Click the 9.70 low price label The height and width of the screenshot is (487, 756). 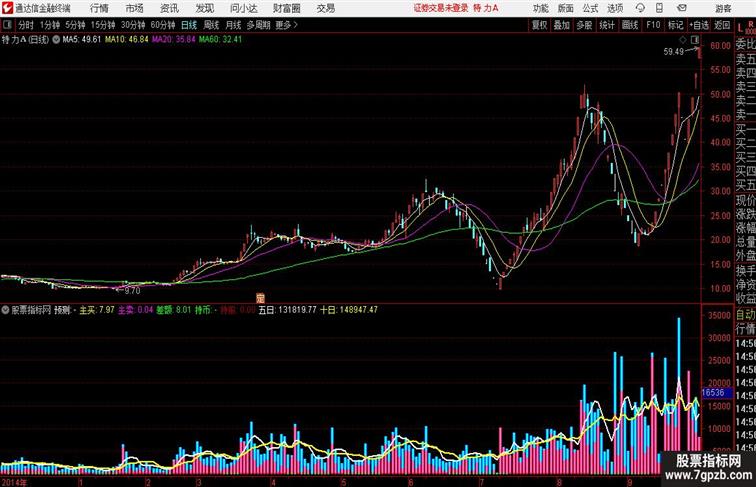click(x=132, y=291)
